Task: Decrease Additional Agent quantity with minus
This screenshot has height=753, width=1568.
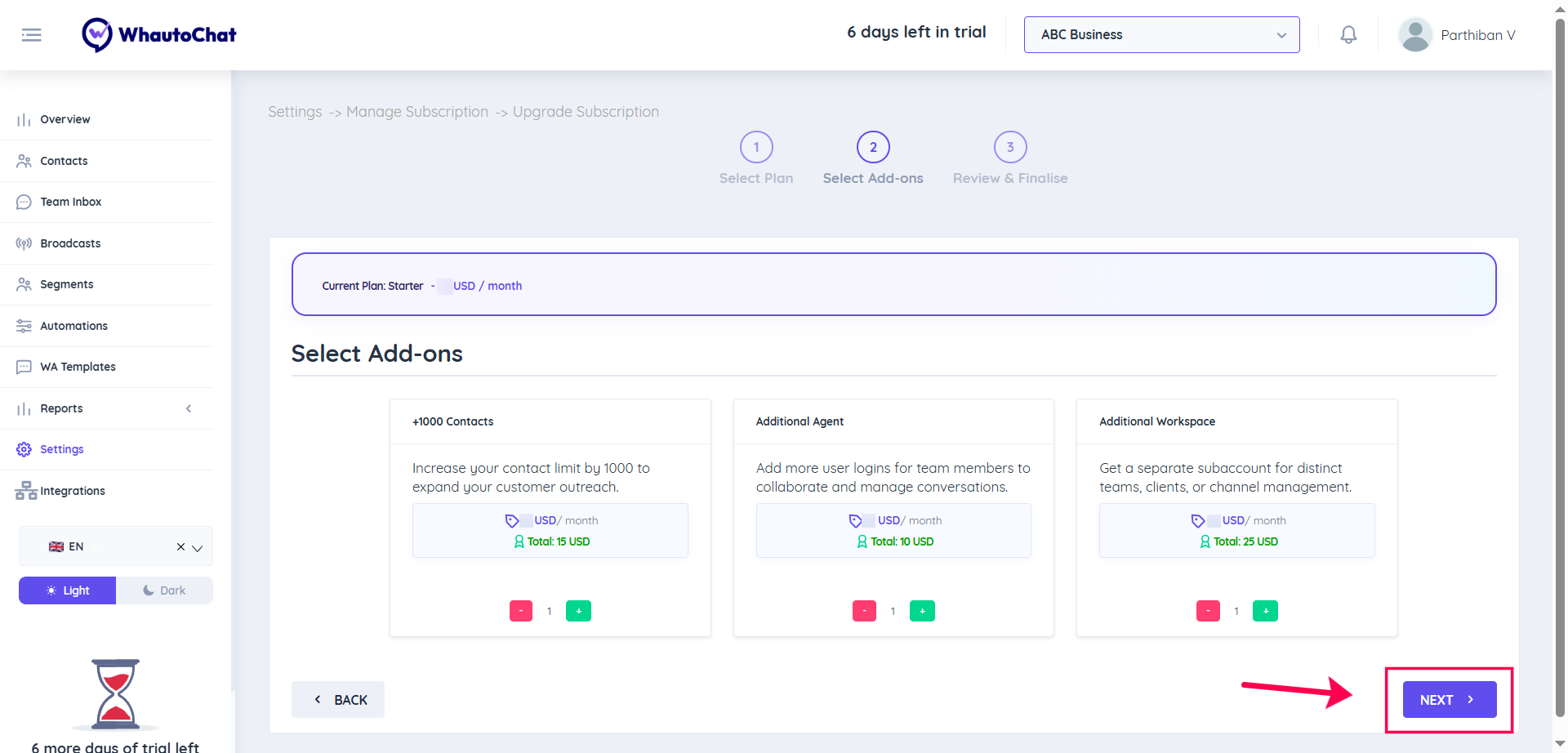Action: tap(864, 611)
